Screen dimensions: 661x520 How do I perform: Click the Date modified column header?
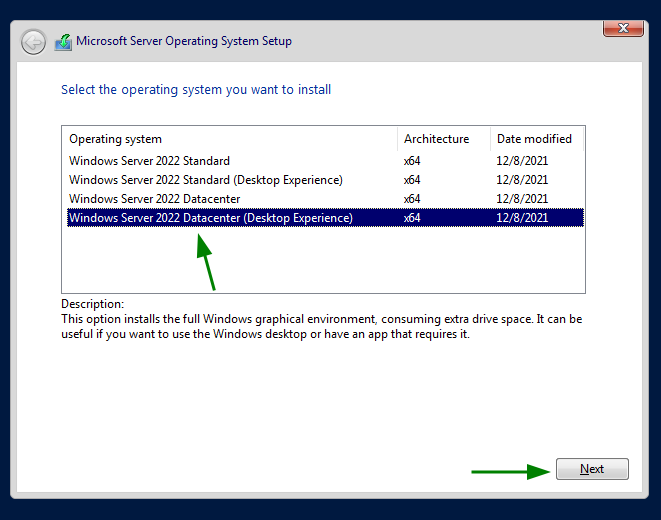pos(537,139)
